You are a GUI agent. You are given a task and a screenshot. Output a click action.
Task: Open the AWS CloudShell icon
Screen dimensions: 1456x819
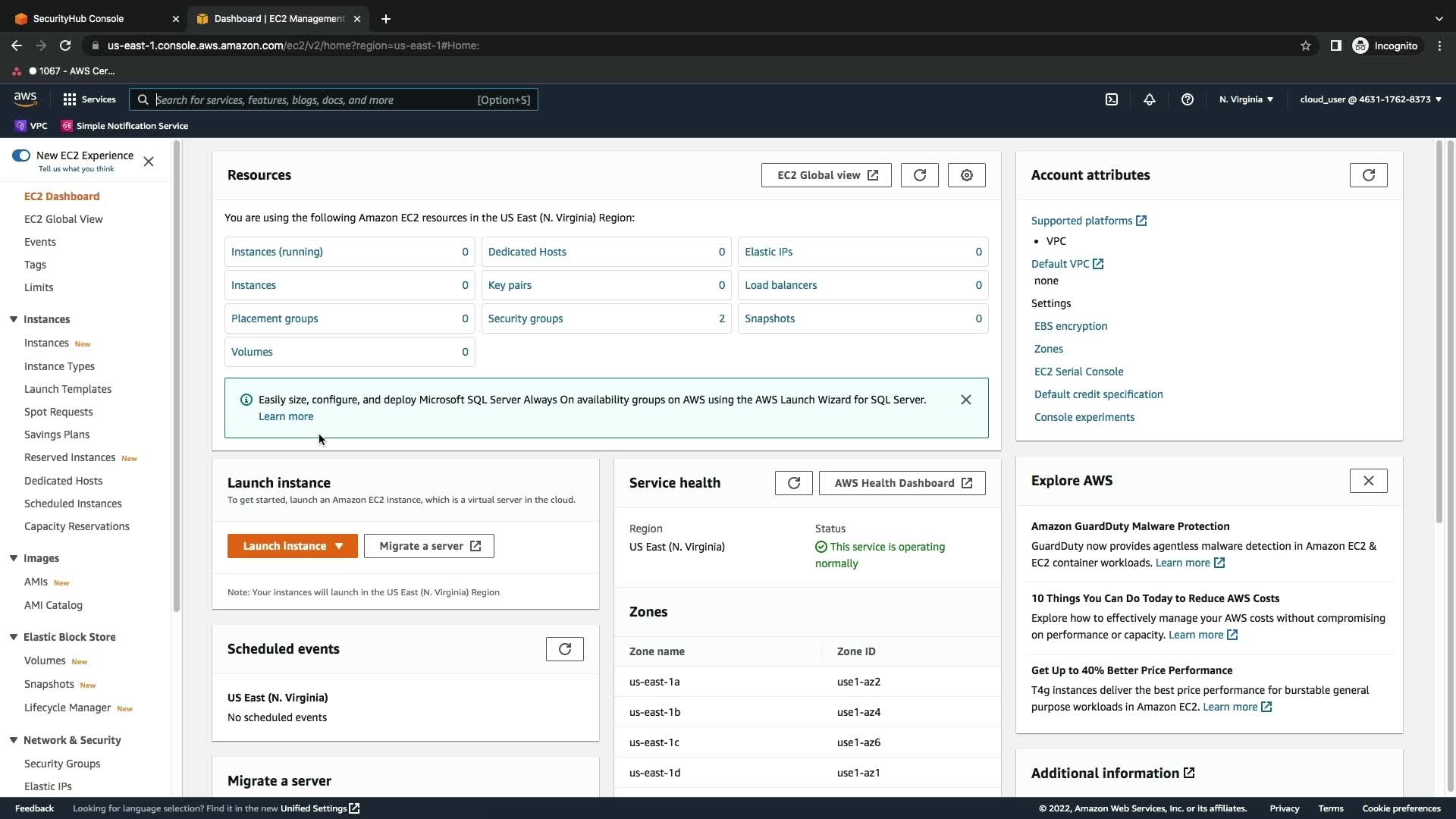(x=1112, y=99)
